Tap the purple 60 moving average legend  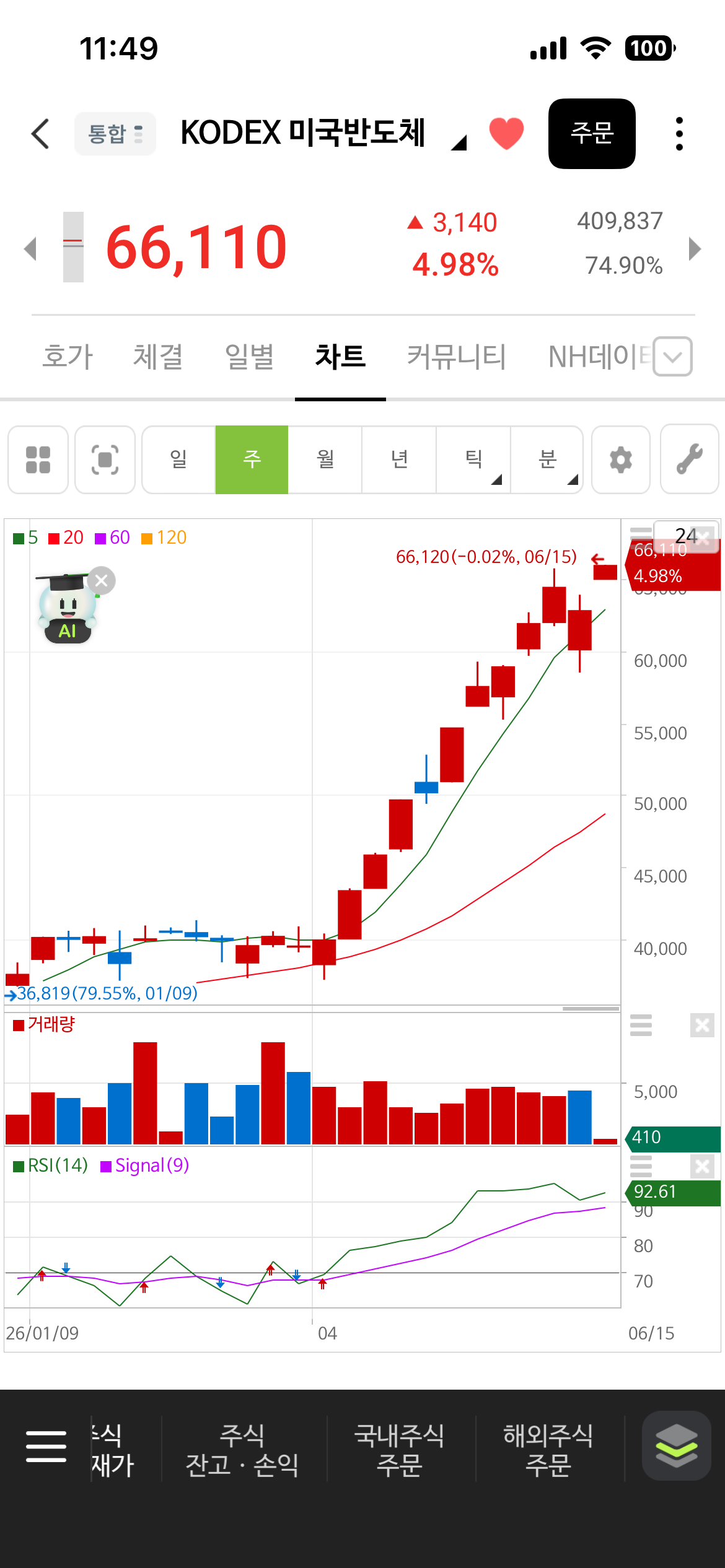click(112, 538)
